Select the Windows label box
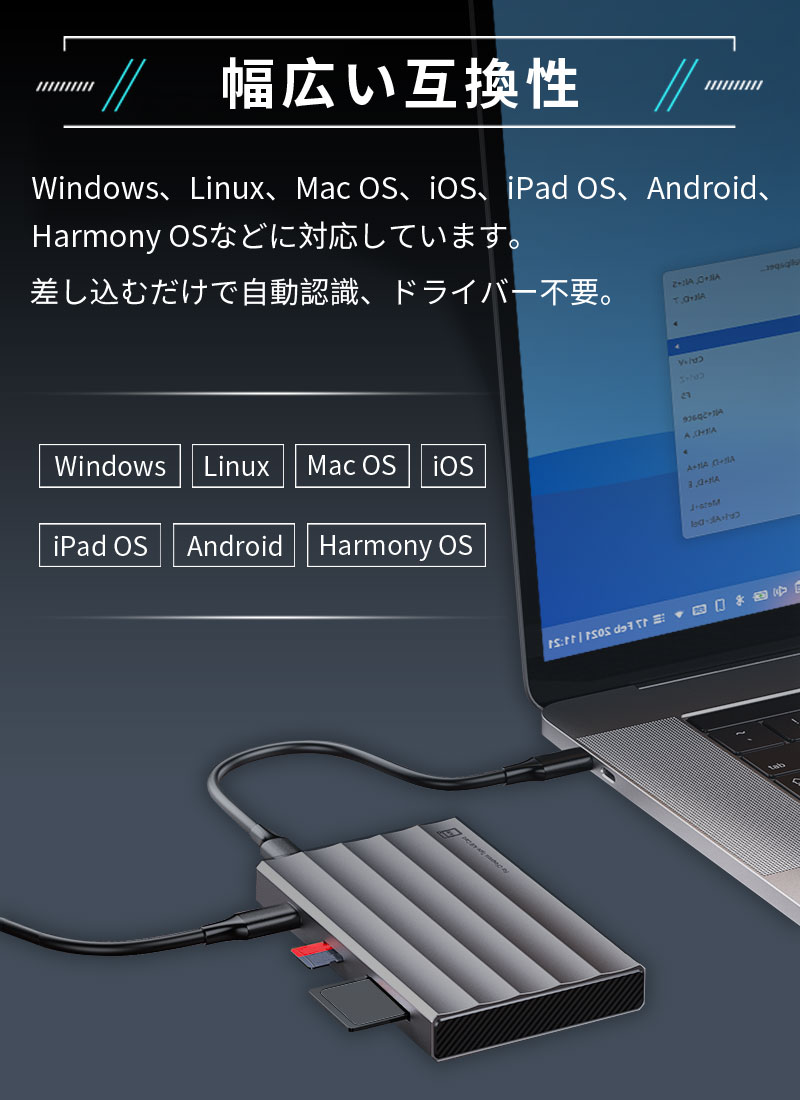The image size is (800, 1100). click(110, 466)
